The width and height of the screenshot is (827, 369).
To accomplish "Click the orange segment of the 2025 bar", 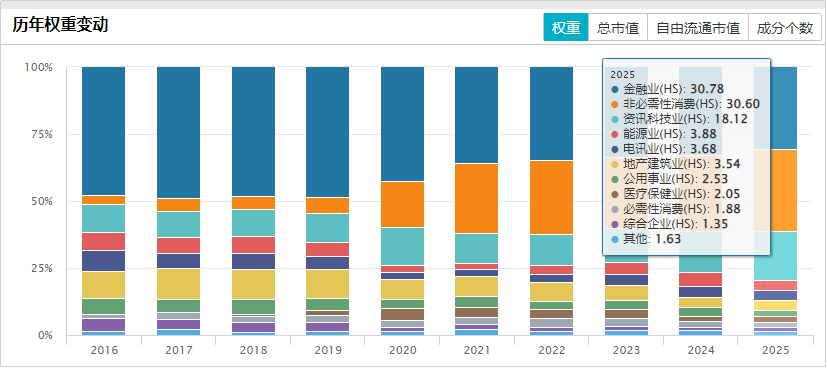I will tap(775, 191).
